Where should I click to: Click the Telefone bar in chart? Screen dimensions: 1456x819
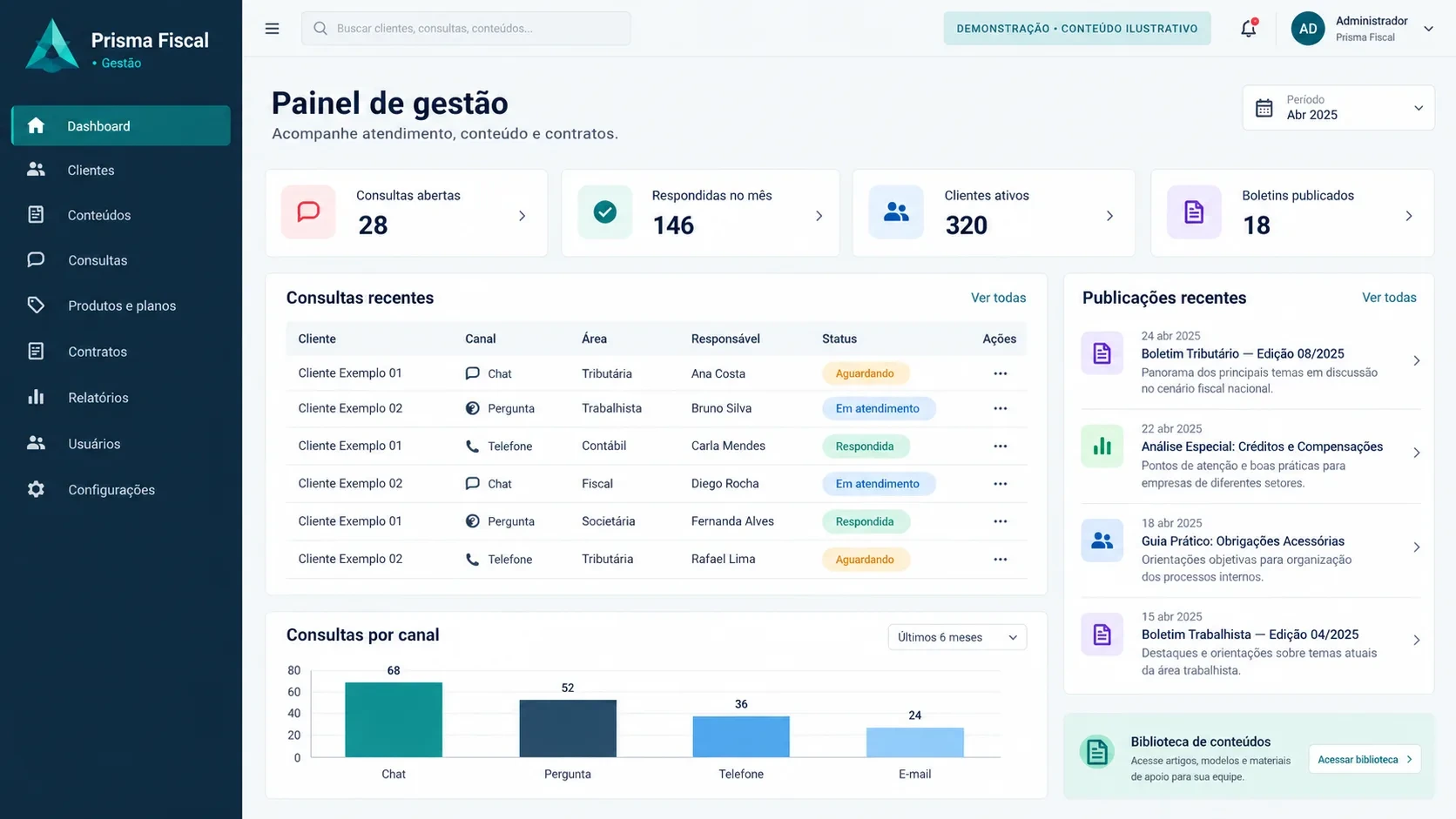coord(741,737)
